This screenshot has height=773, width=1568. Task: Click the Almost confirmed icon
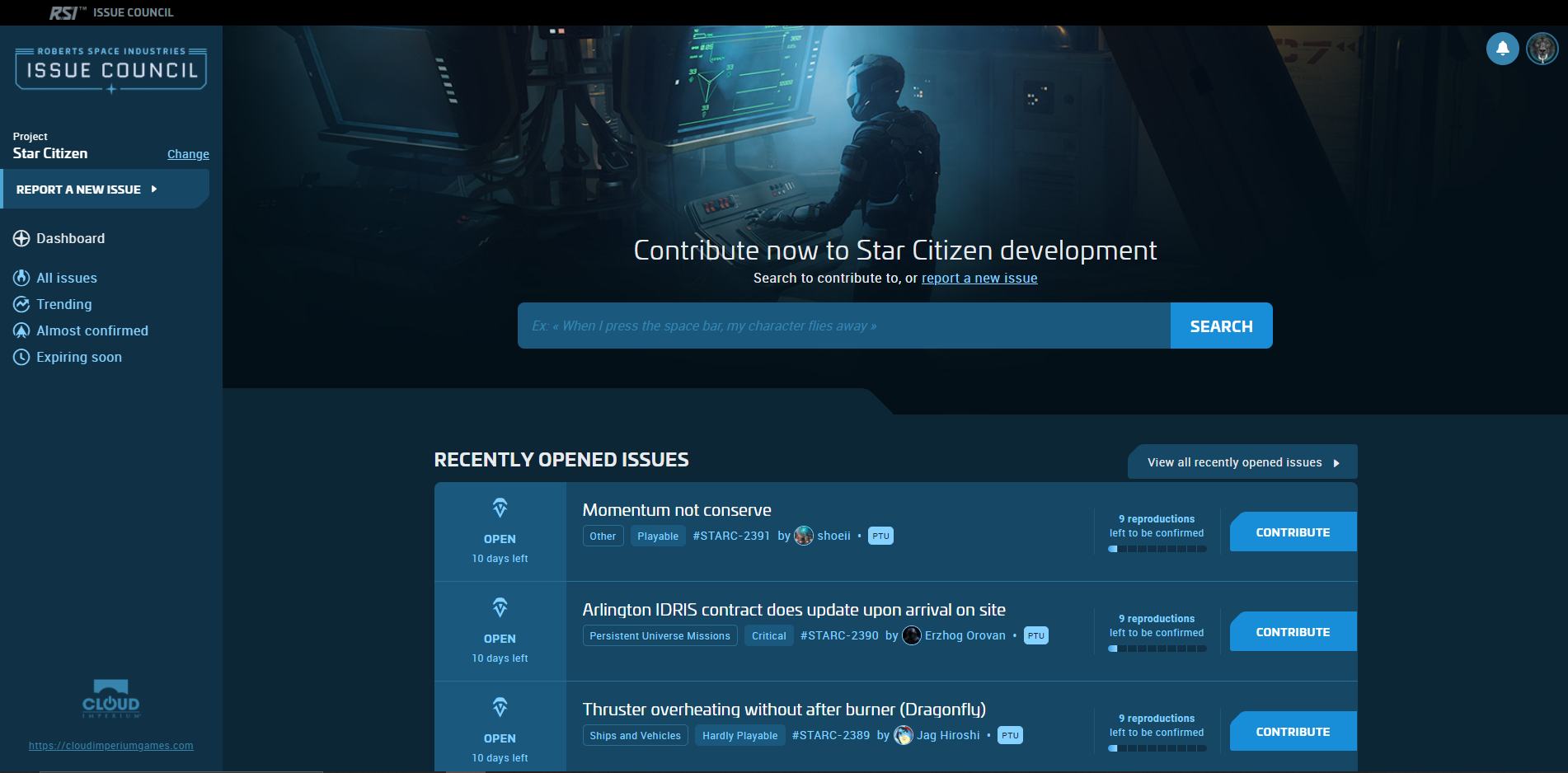pyautogui.click(x=21, y=330)
